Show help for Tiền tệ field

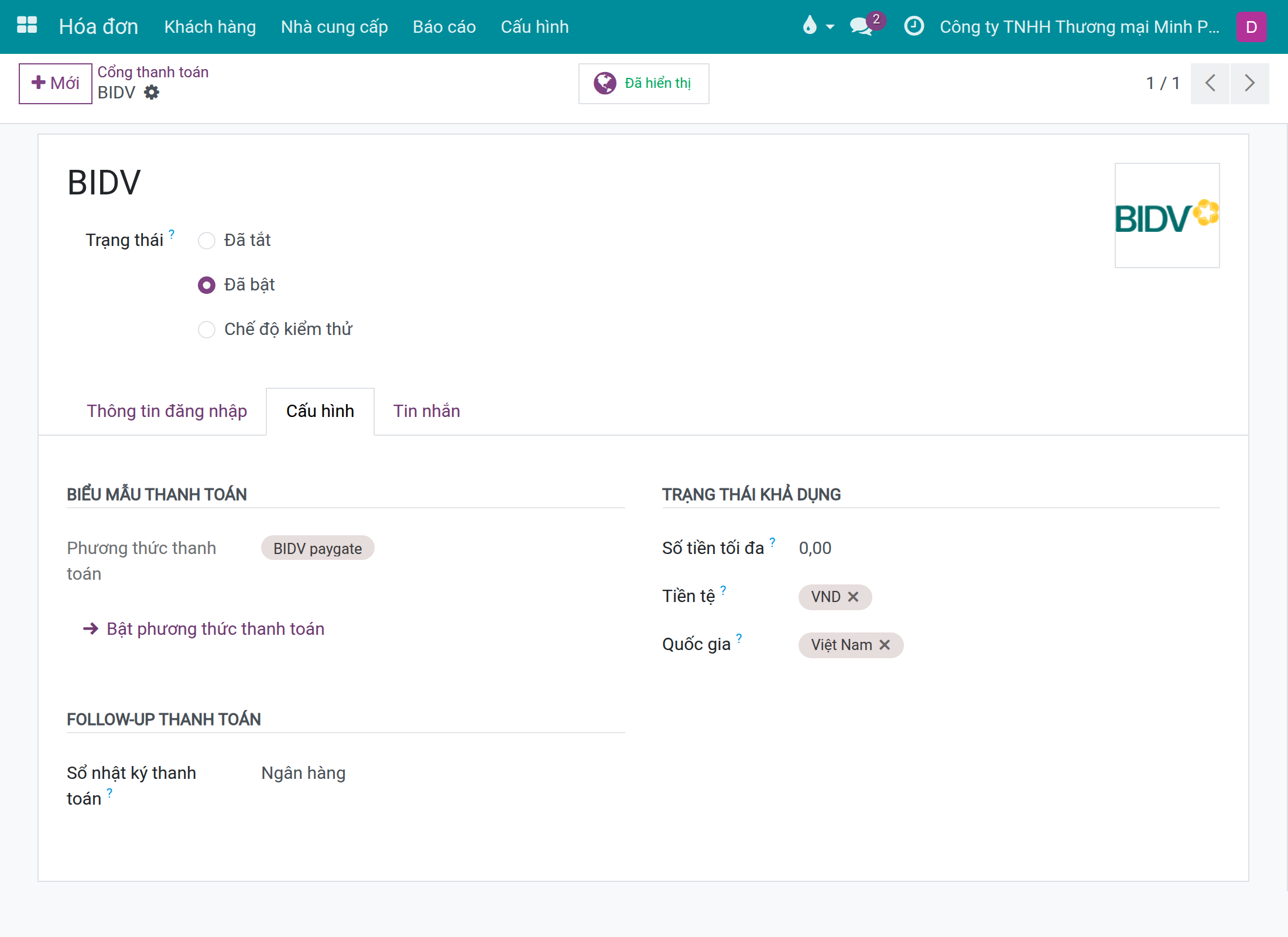point(723,590)
